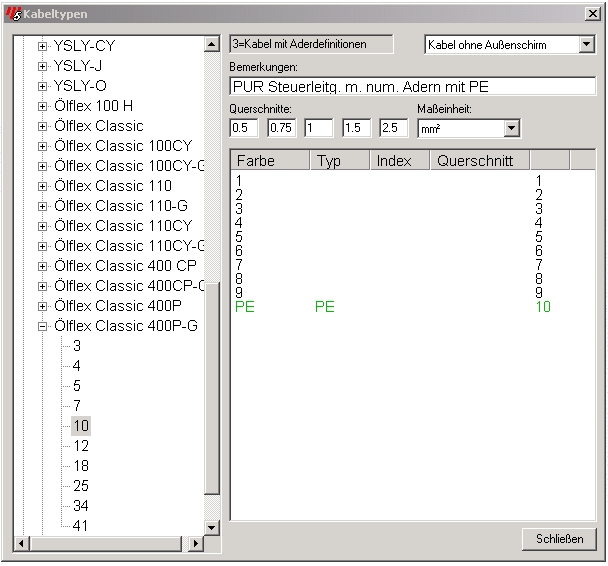The image size is (608, 566).
Task: Click the horizontal scrollbar right arrow
Action: pos(196,544)
